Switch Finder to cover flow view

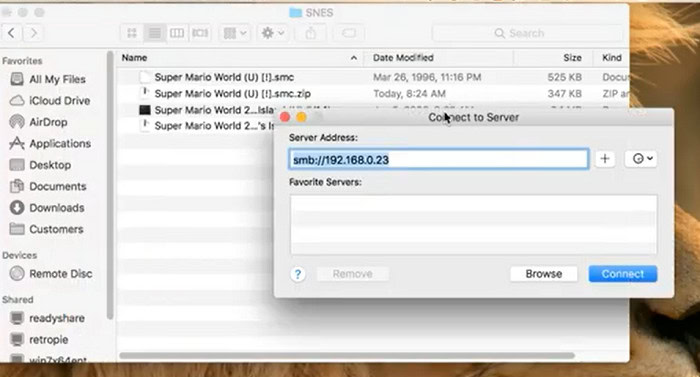click(x=200, y=33)
